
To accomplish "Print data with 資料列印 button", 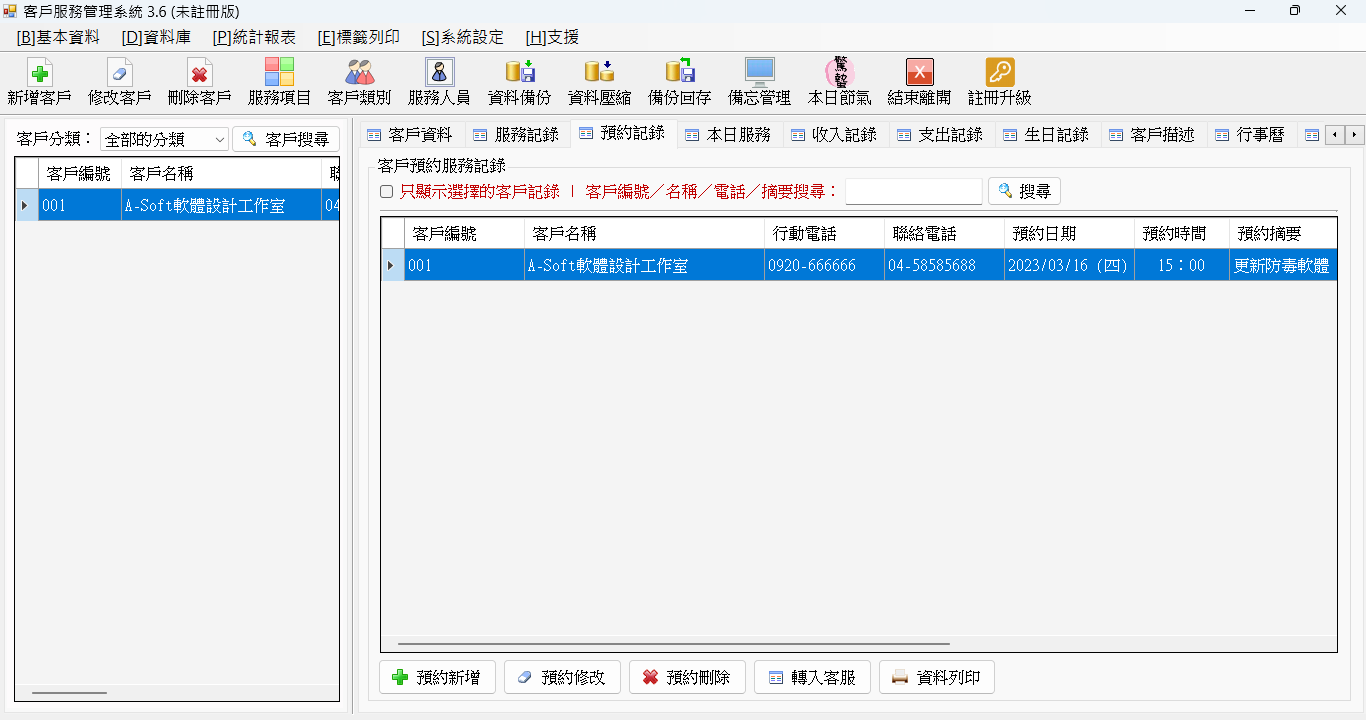I will [x=937, y=677].
